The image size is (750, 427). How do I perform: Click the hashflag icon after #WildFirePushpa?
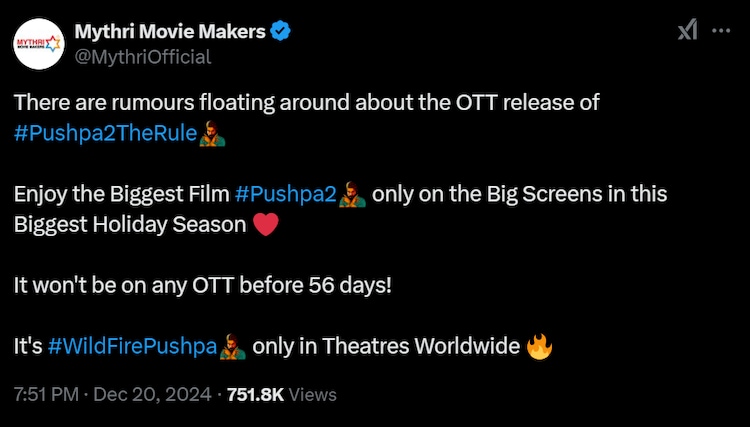[233, 347]
